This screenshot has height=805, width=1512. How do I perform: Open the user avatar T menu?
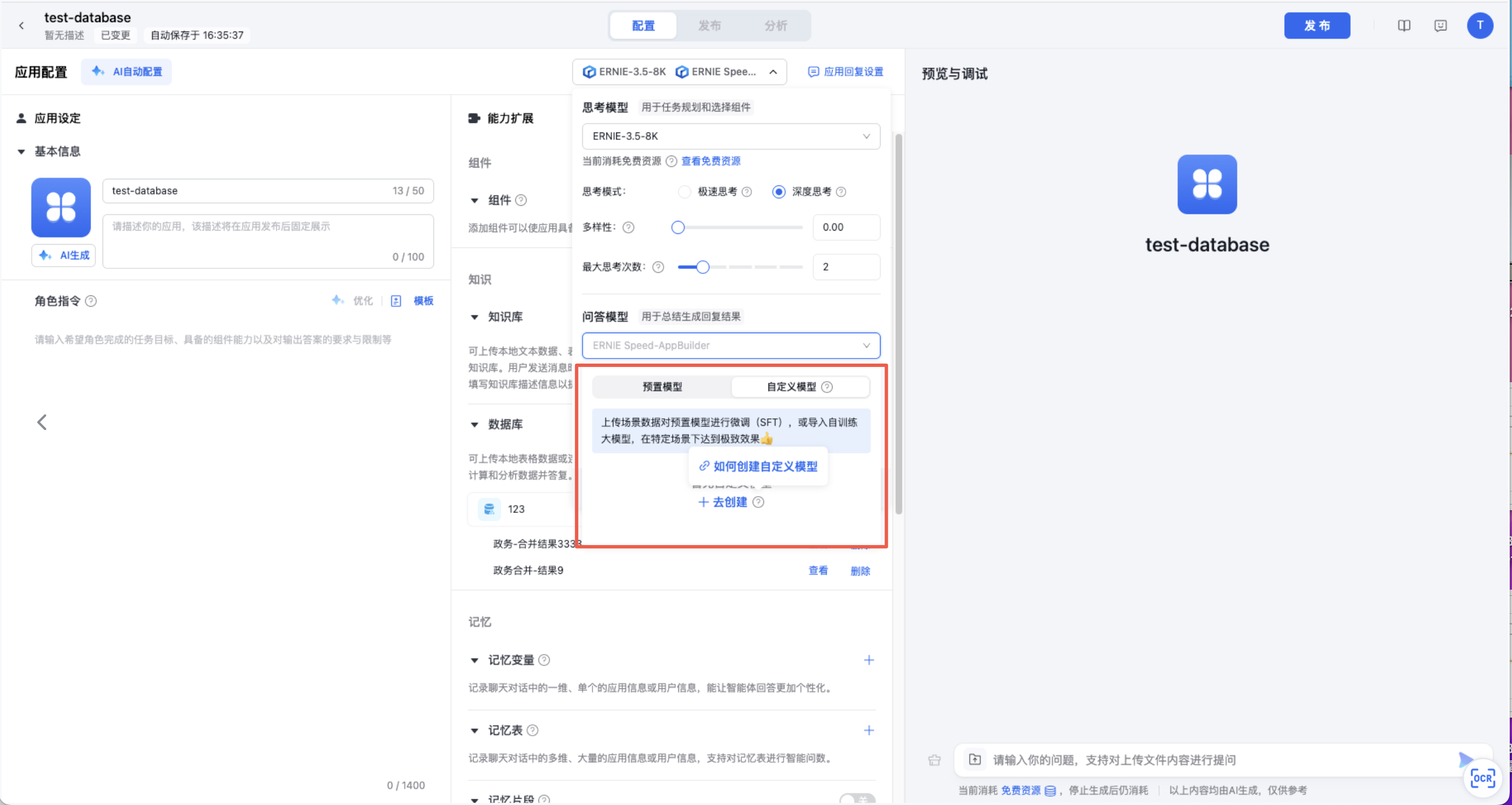pos(1480,25)
